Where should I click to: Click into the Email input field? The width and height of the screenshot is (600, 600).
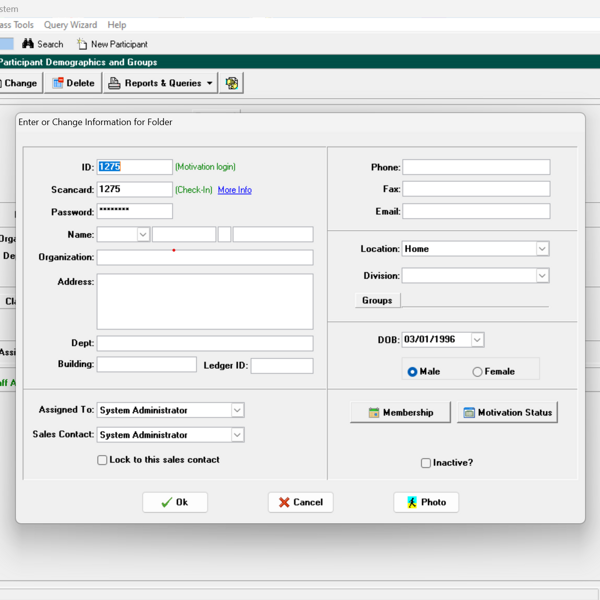click(476, 212)
